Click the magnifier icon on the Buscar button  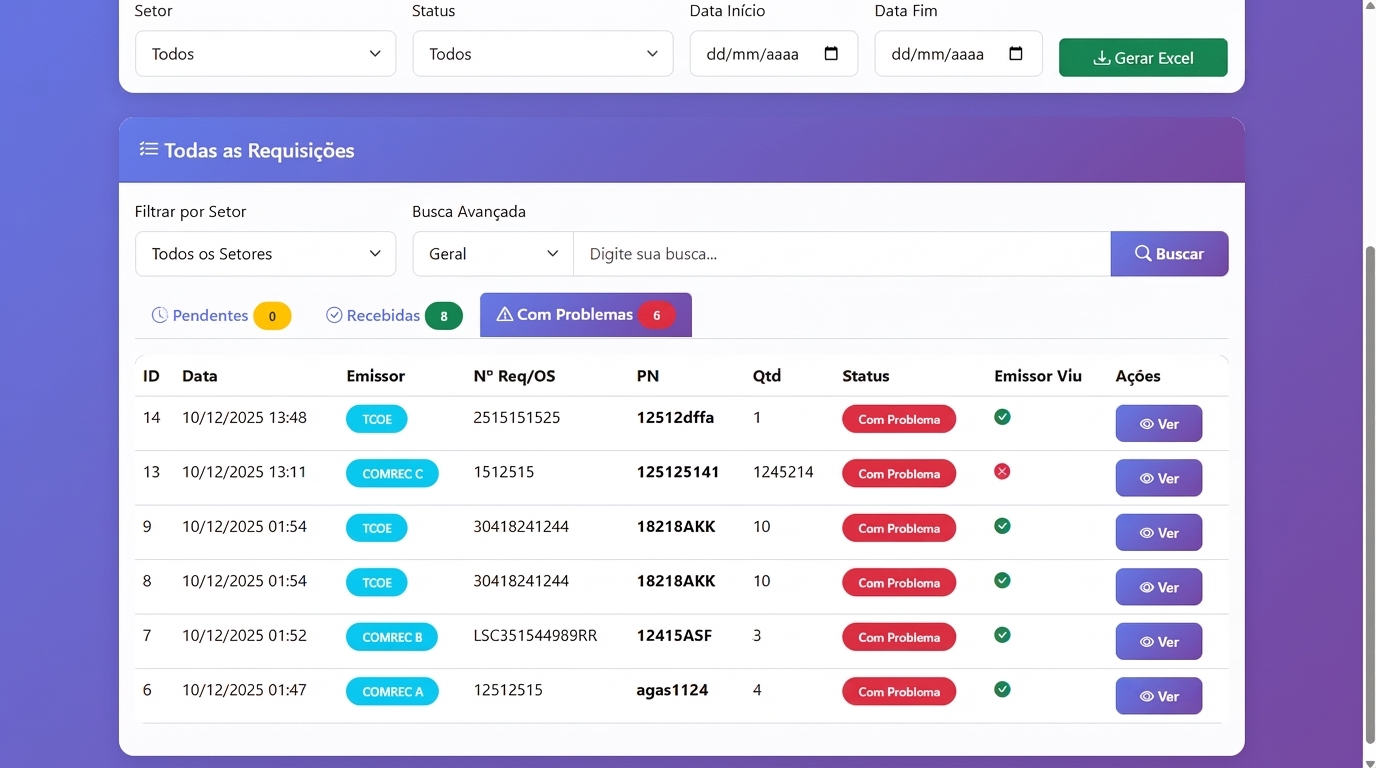click(x=1143, y=253)
